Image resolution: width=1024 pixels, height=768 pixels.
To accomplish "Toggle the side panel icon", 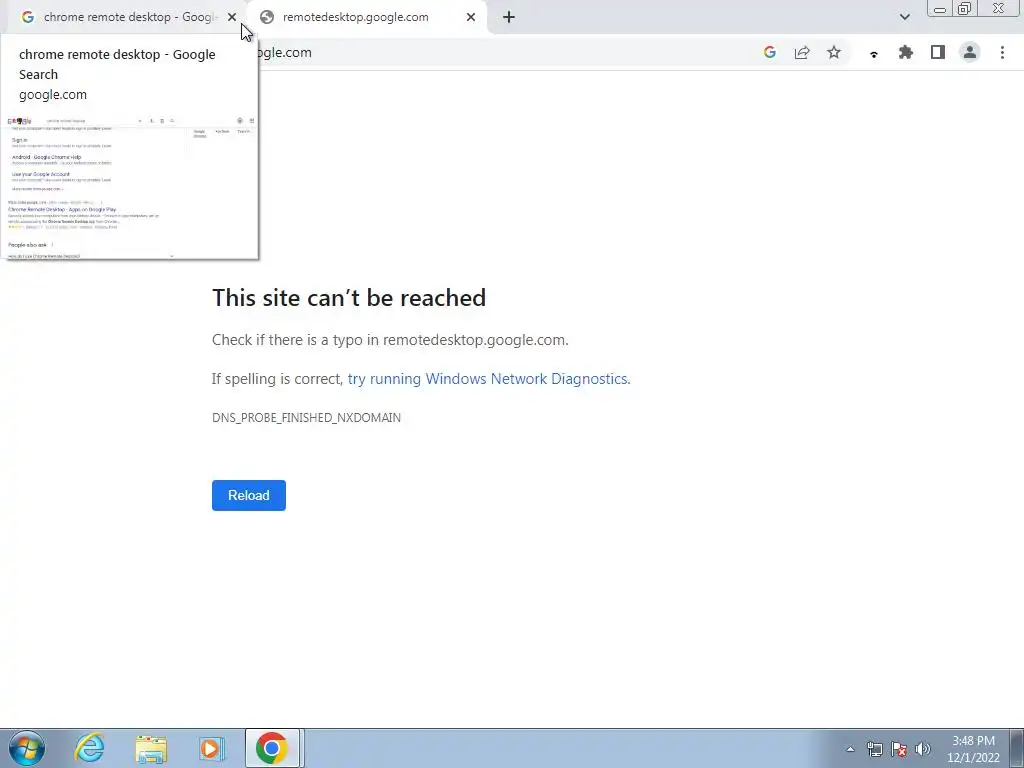I will click(938, 53).
